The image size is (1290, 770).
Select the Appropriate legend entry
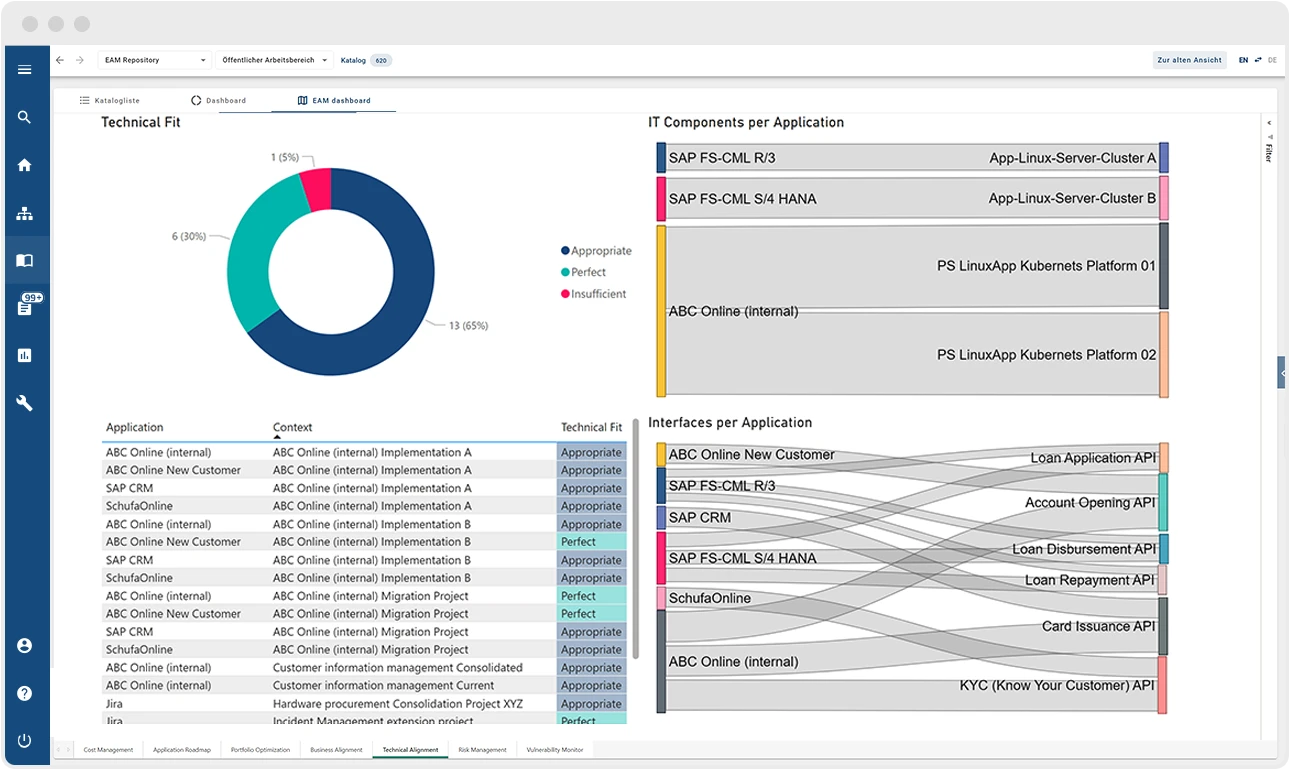coord(596,251)
